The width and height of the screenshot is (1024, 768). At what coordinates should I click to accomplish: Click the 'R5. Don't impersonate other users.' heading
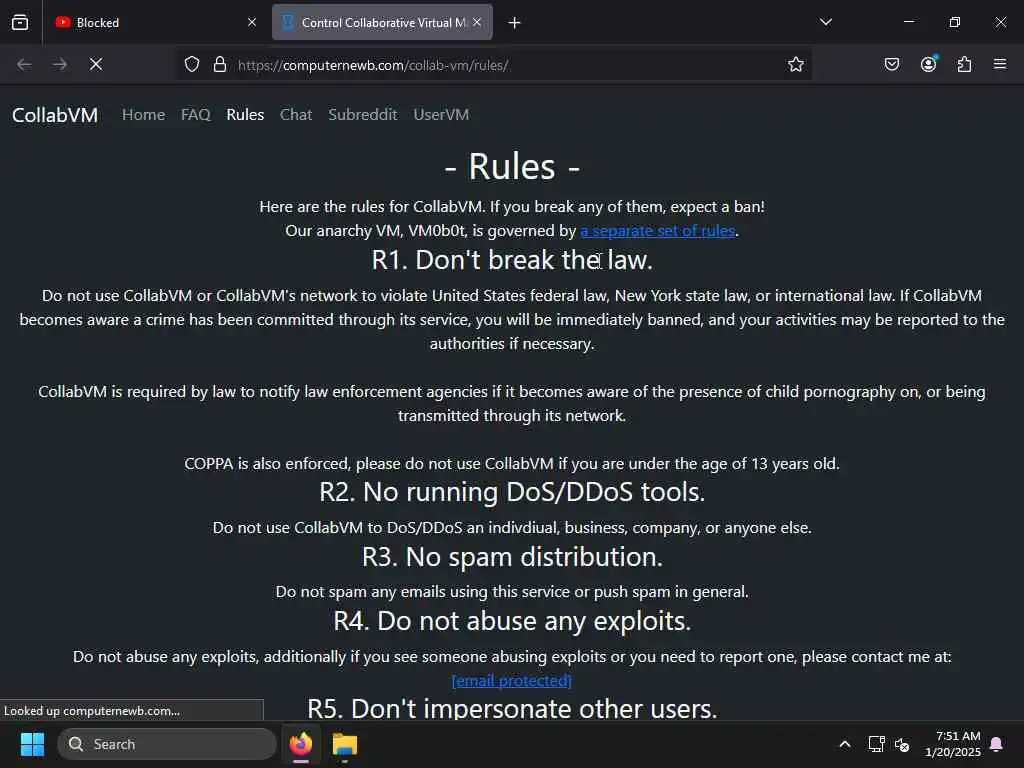pos(512,709)
